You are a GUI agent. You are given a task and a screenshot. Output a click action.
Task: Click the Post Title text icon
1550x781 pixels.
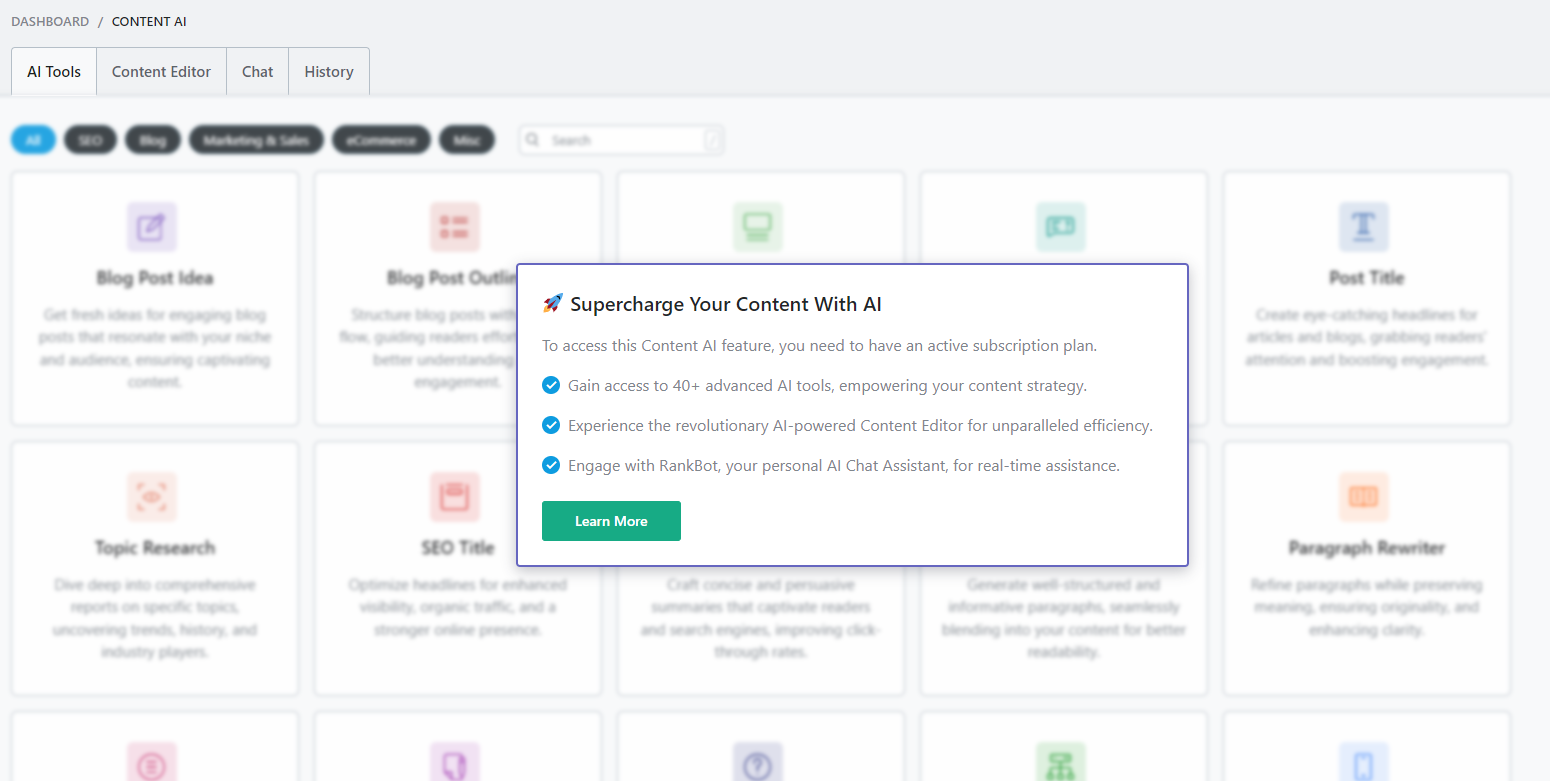(1364, 227)
